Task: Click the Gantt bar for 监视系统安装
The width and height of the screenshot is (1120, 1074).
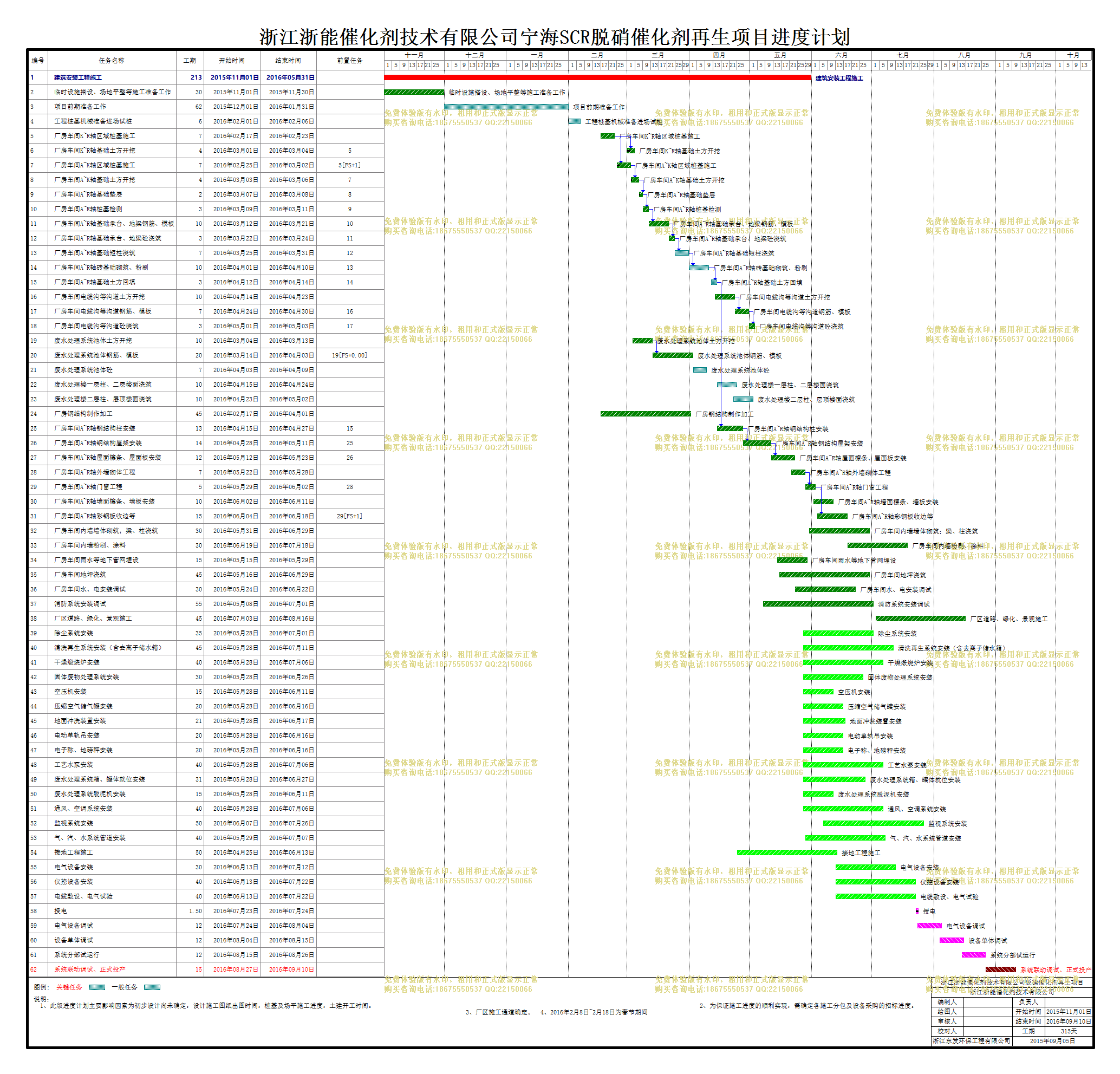Action: point(874,824)
